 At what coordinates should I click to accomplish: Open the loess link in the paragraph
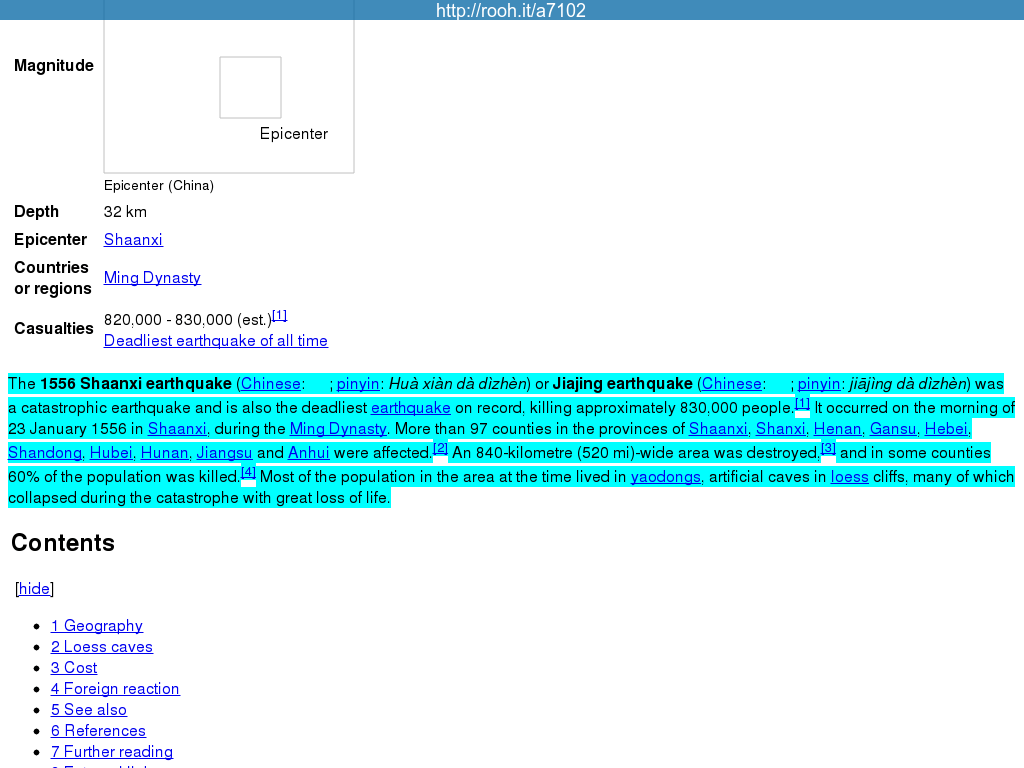point(849,477)
